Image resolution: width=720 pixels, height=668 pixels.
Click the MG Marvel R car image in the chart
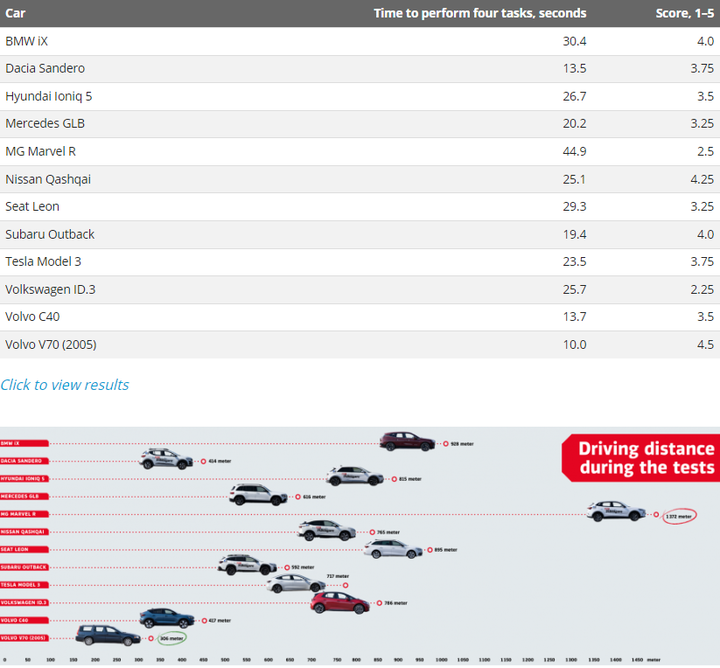(616, 511)
